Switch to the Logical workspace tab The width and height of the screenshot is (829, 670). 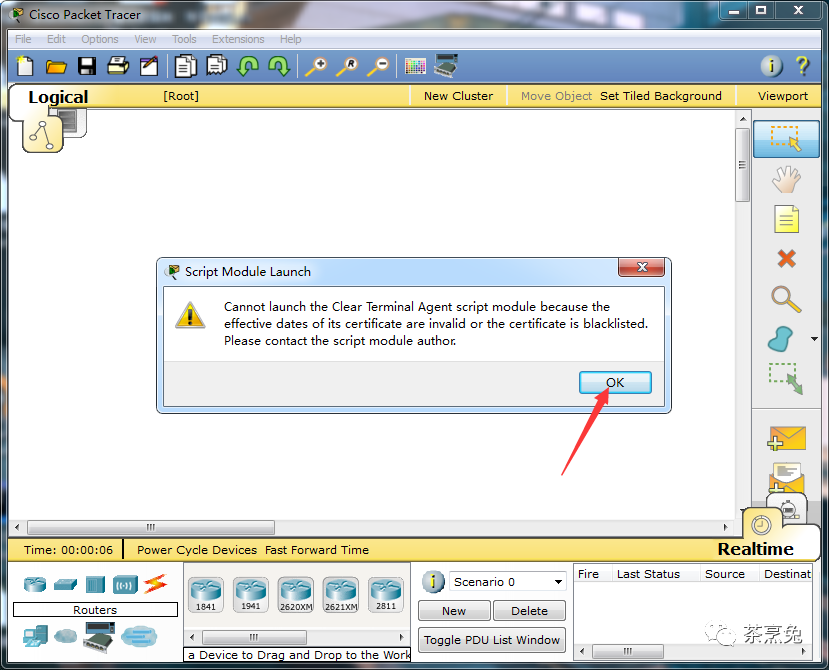click(58, 97)
